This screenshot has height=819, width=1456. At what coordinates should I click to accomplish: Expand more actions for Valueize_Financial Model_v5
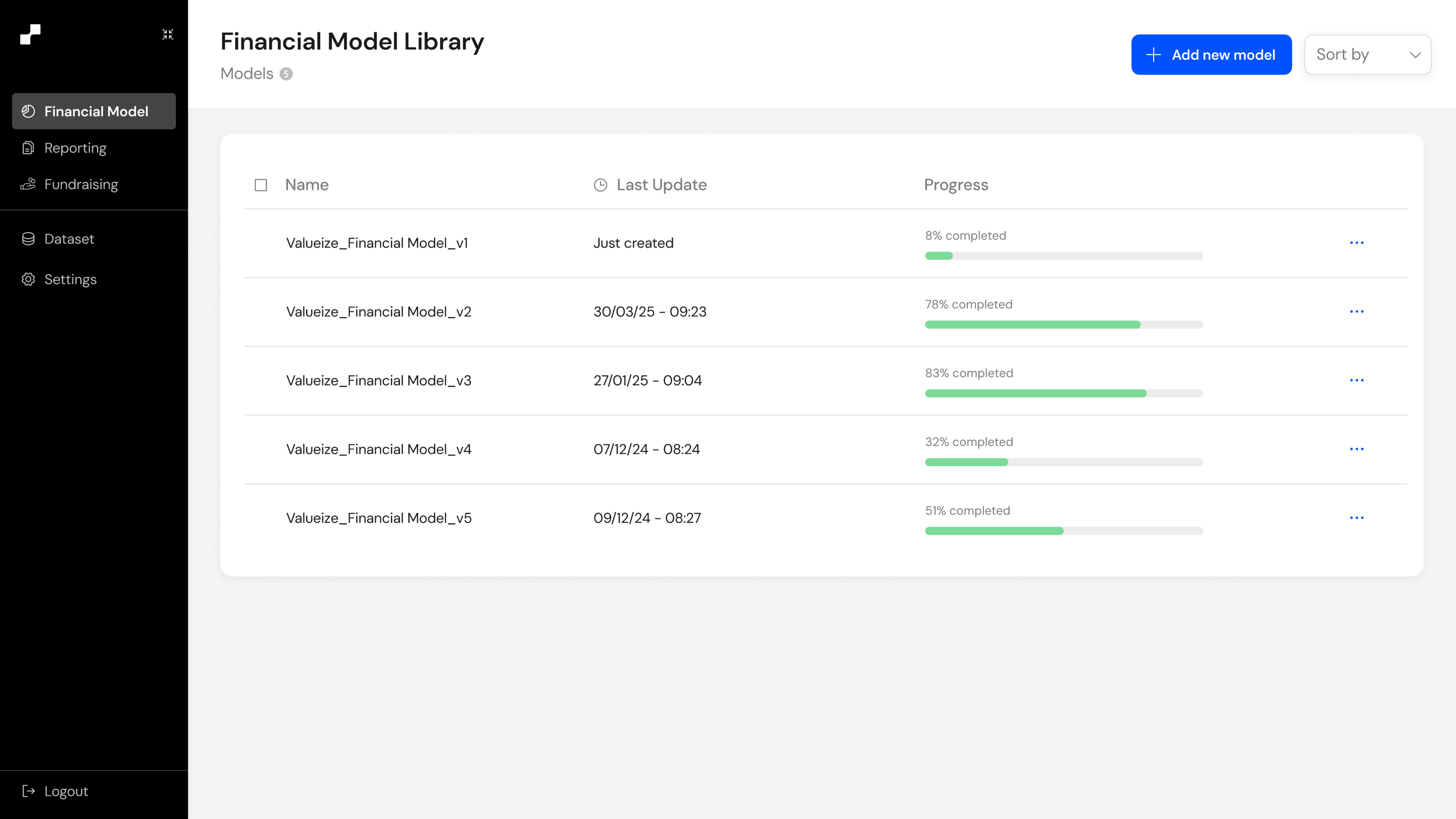click(1356, 518)
